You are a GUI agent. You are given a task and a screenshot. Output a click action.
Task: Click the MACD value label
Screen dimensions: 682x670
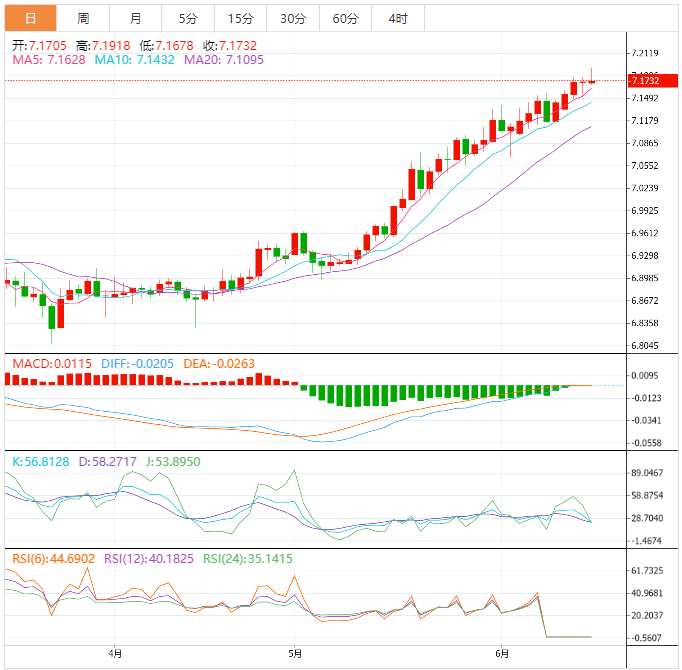coord(50,362)
